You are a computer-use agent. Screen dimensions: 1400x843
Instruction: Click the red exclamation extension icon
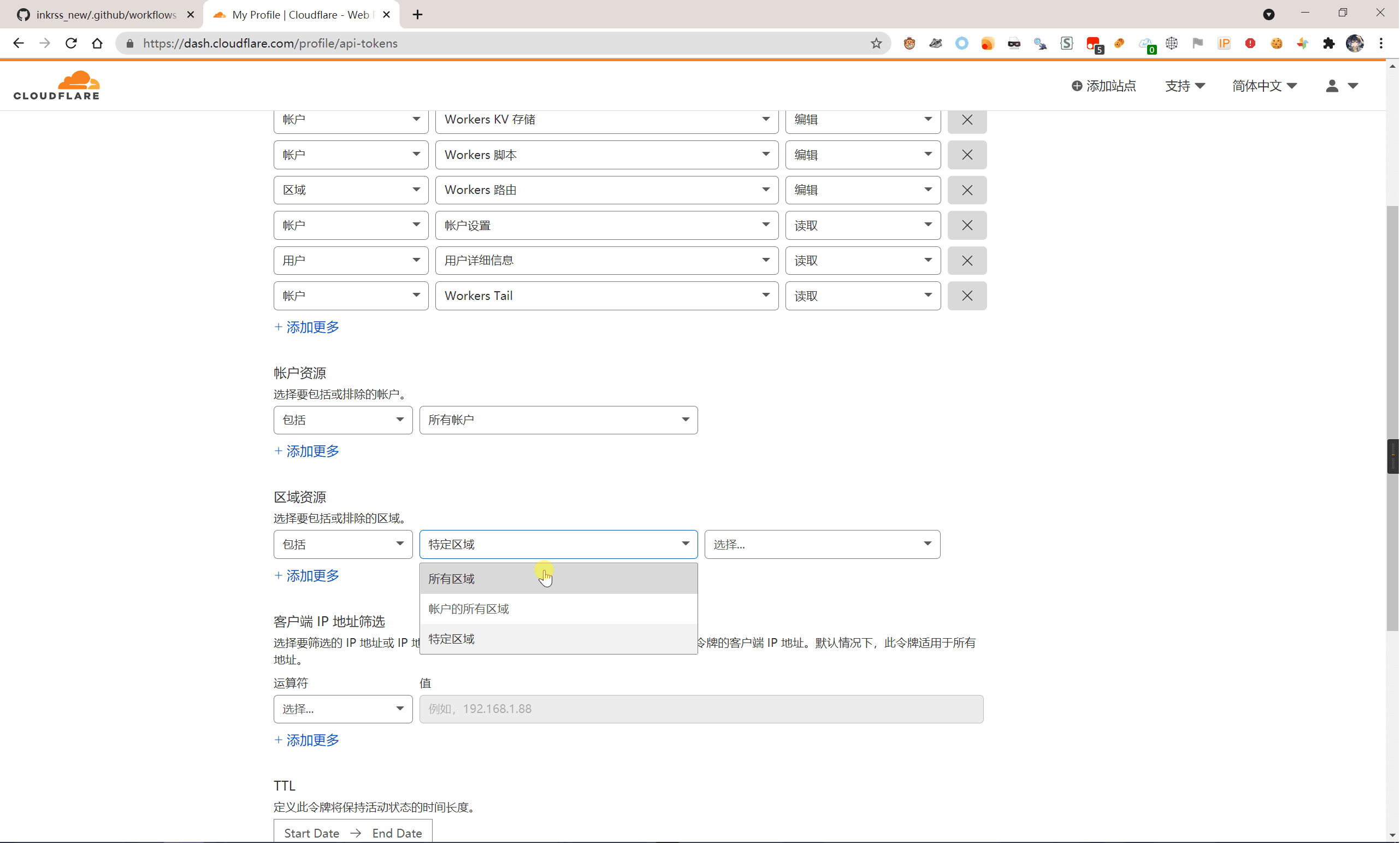[x=1250, y=43]
